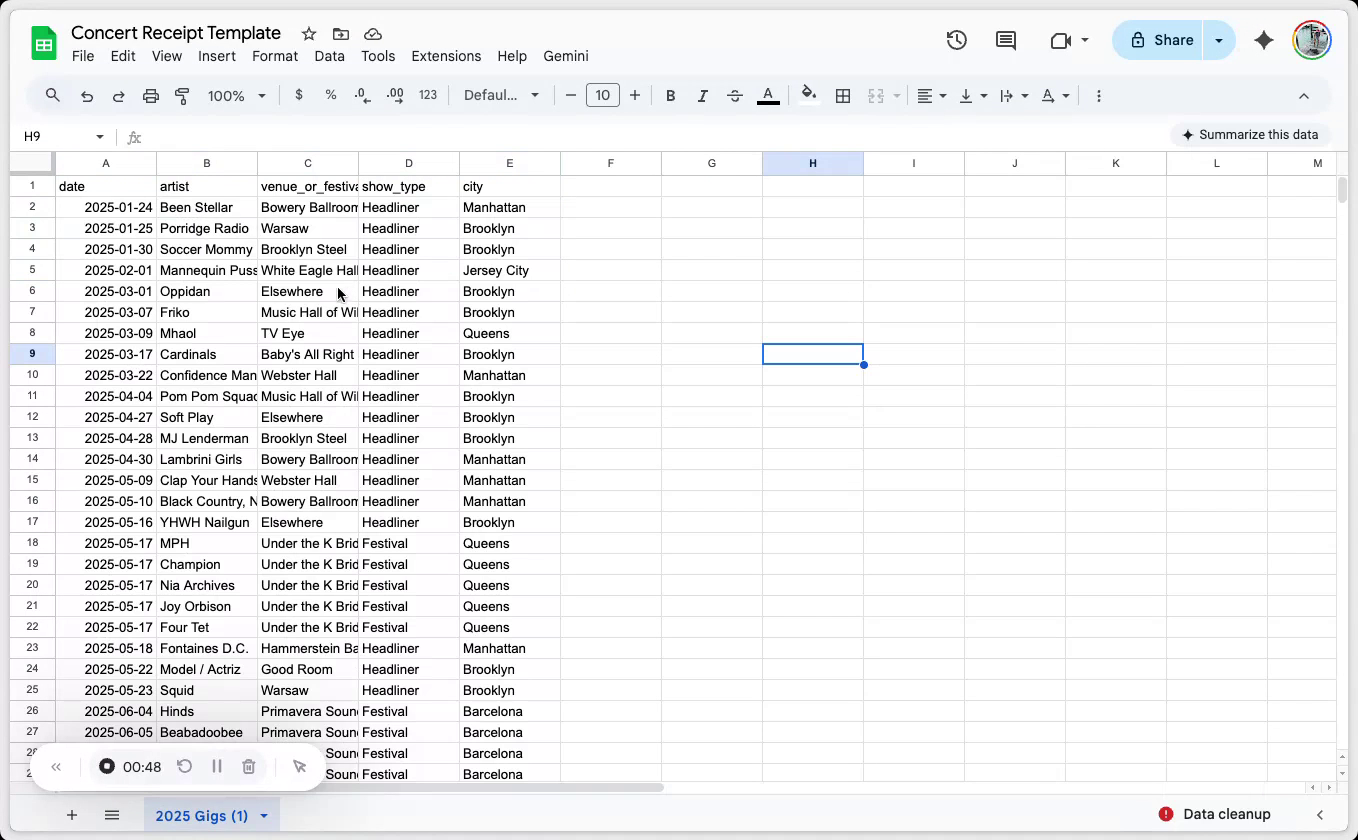Open the File menu

click(83, 56)
